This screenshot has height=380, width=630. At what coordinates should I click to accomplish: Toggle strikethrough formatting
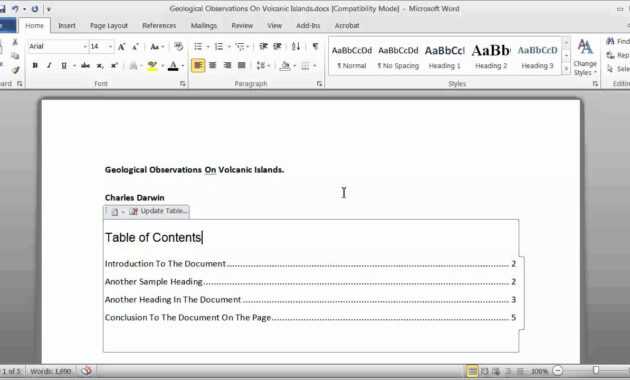coord(85,65)
